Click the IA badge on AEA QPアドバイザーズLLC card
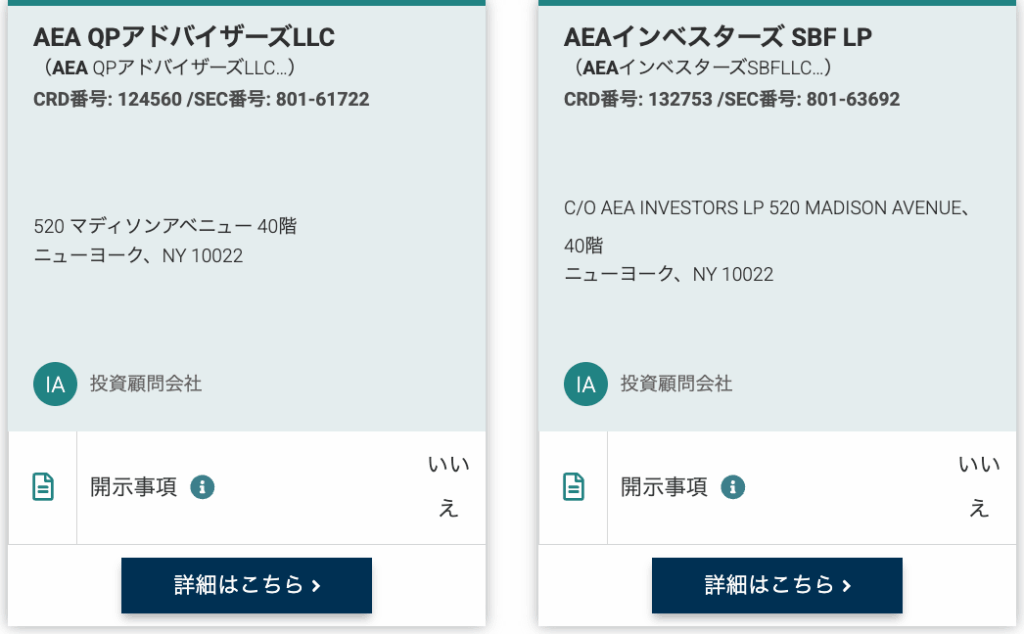1024x634 pixels. pyautogui.click(x=56, y=384)
